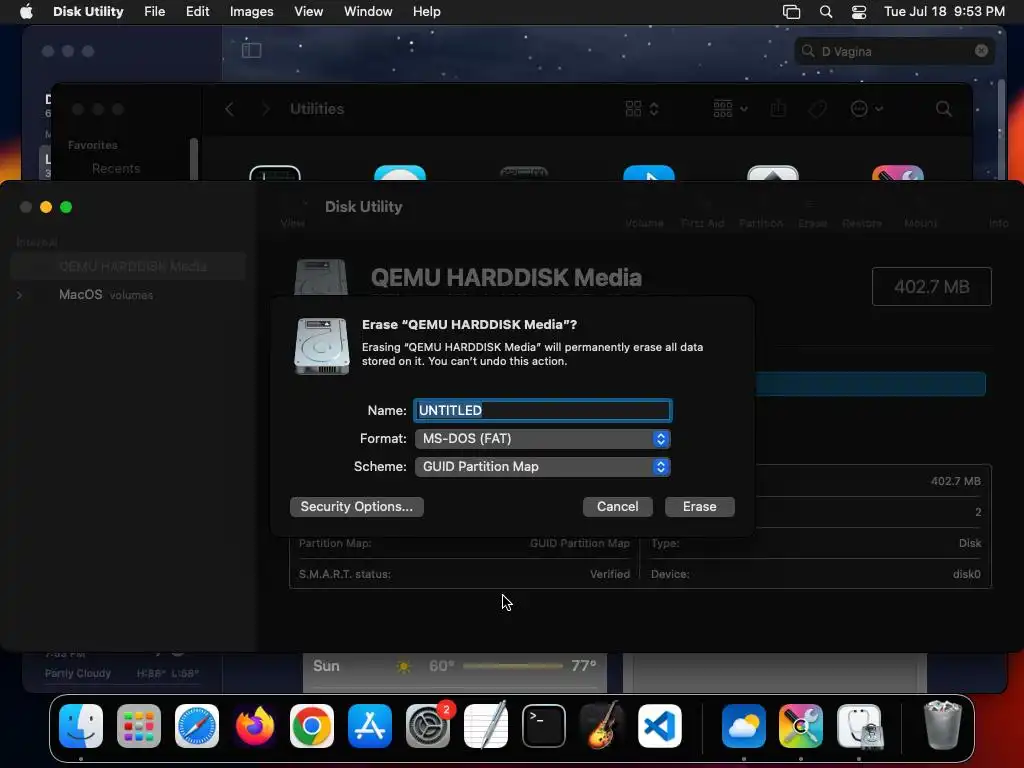The image size is (1024, 768).
Task: Click the Sunday temperature range bar in Weather
Action: click(x=513, y=666)
